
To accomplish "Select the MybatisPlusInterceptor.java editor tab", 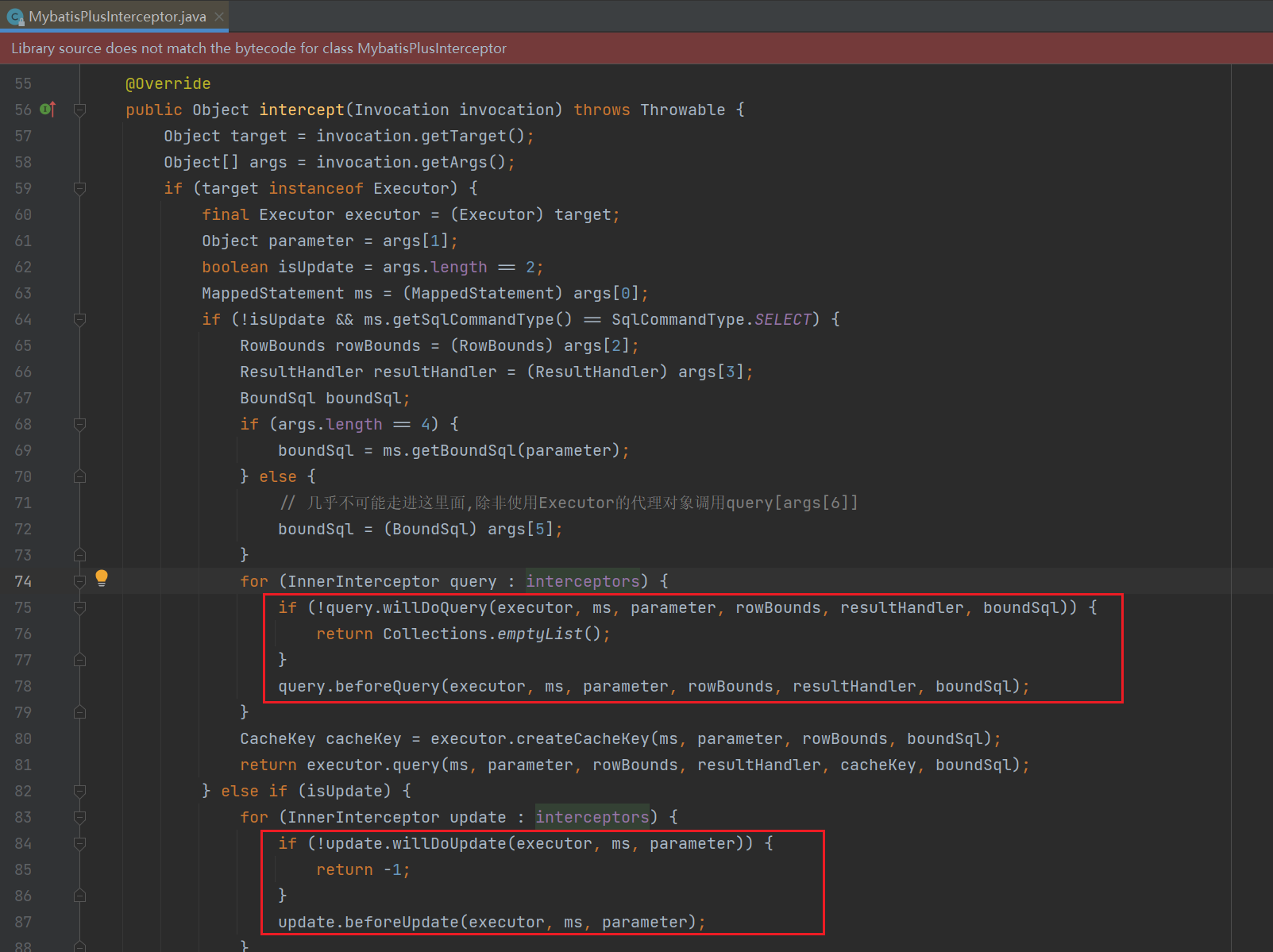I will click(x=117, y=17).
